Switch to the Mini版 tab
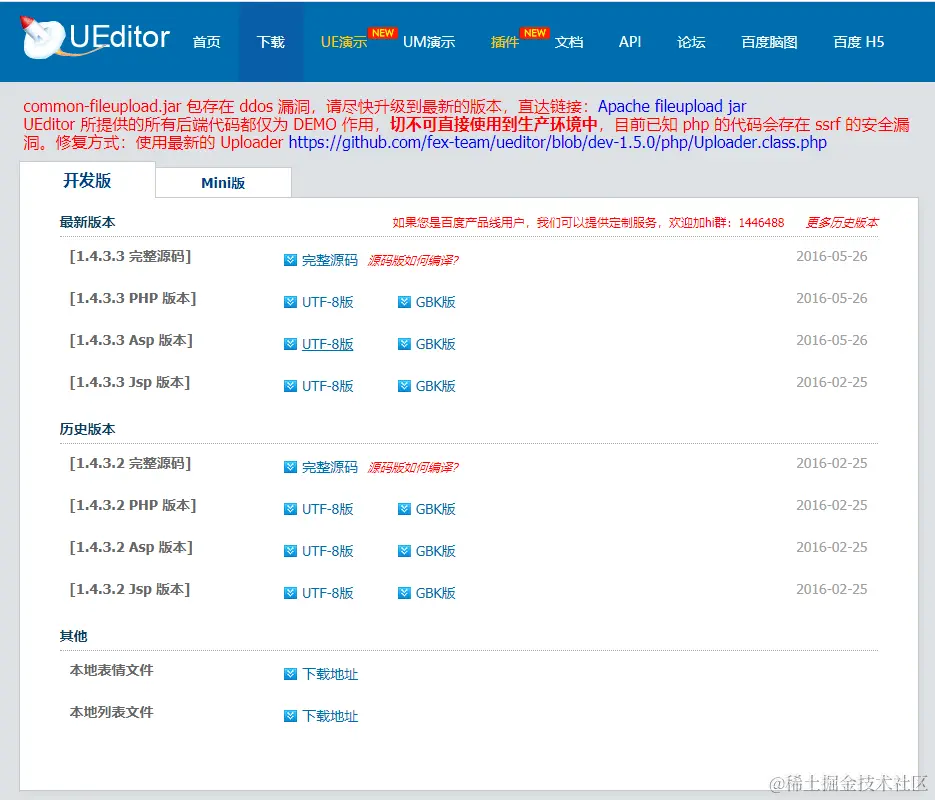935x800 pixels. [222, 183]
